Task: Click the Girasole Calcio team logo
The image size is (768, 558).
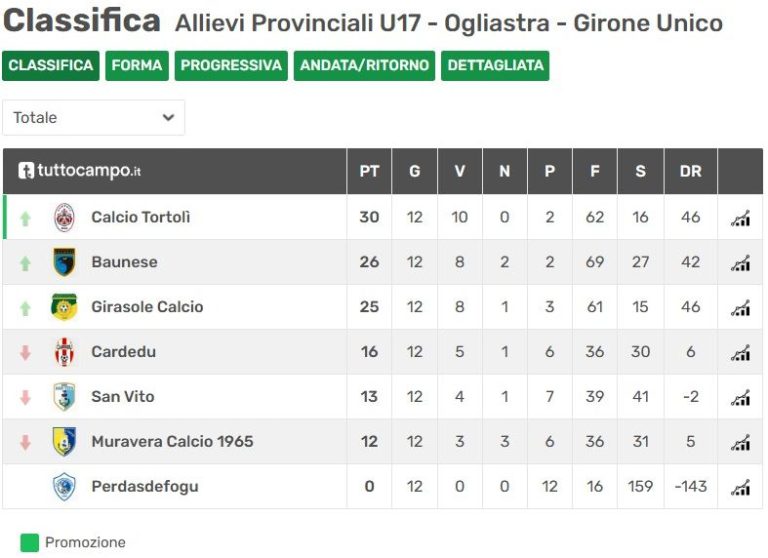Action: 64,307
